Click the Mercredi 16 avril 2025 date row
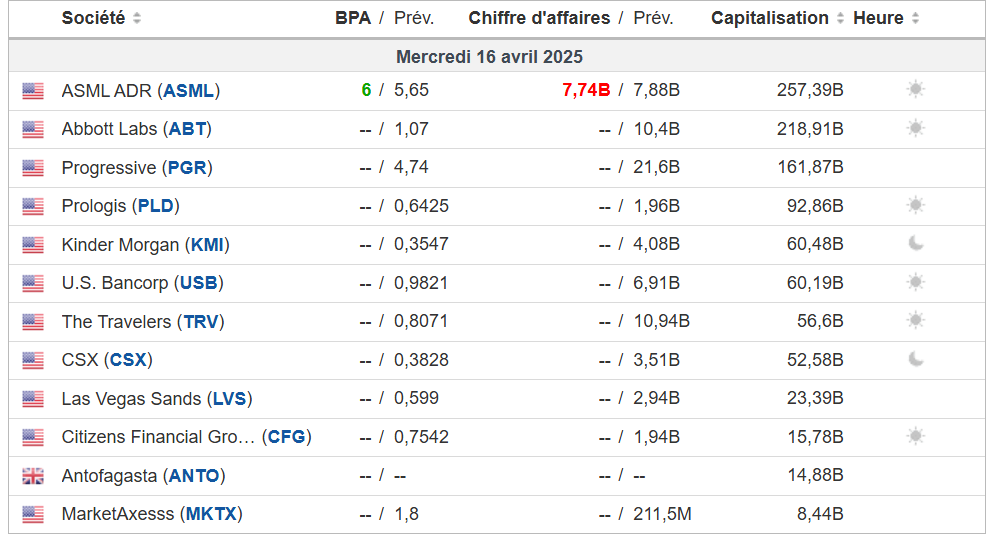The image size is (1005, 552). (x=489, y=57)
